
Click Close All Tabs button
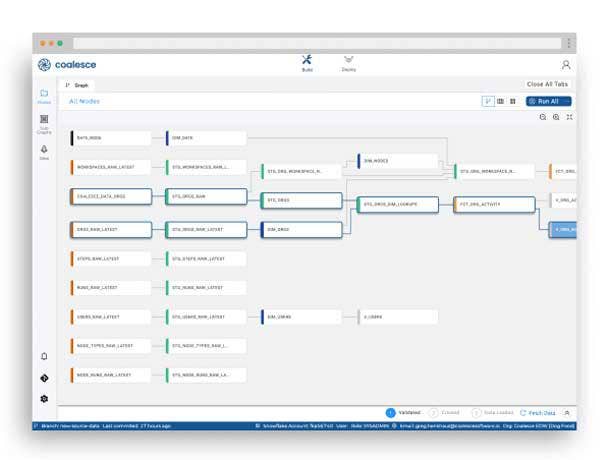pos(548,85)
